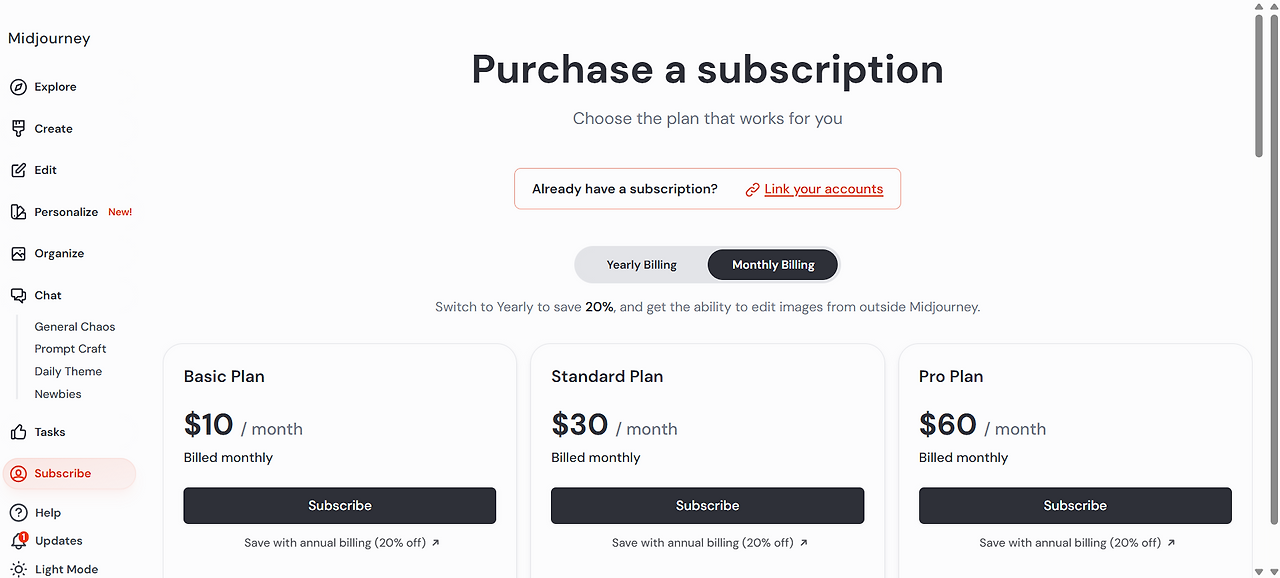Open Chat using the speech bubbles icon

point(18,295)
